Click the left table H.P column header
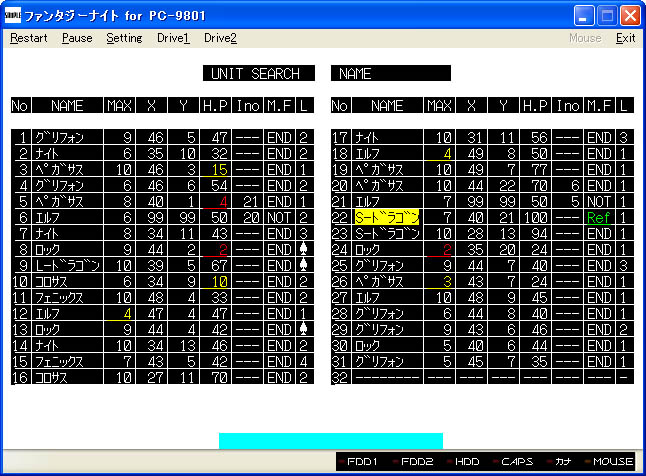Viewport: 646px width, 476px height. (215, 106)
